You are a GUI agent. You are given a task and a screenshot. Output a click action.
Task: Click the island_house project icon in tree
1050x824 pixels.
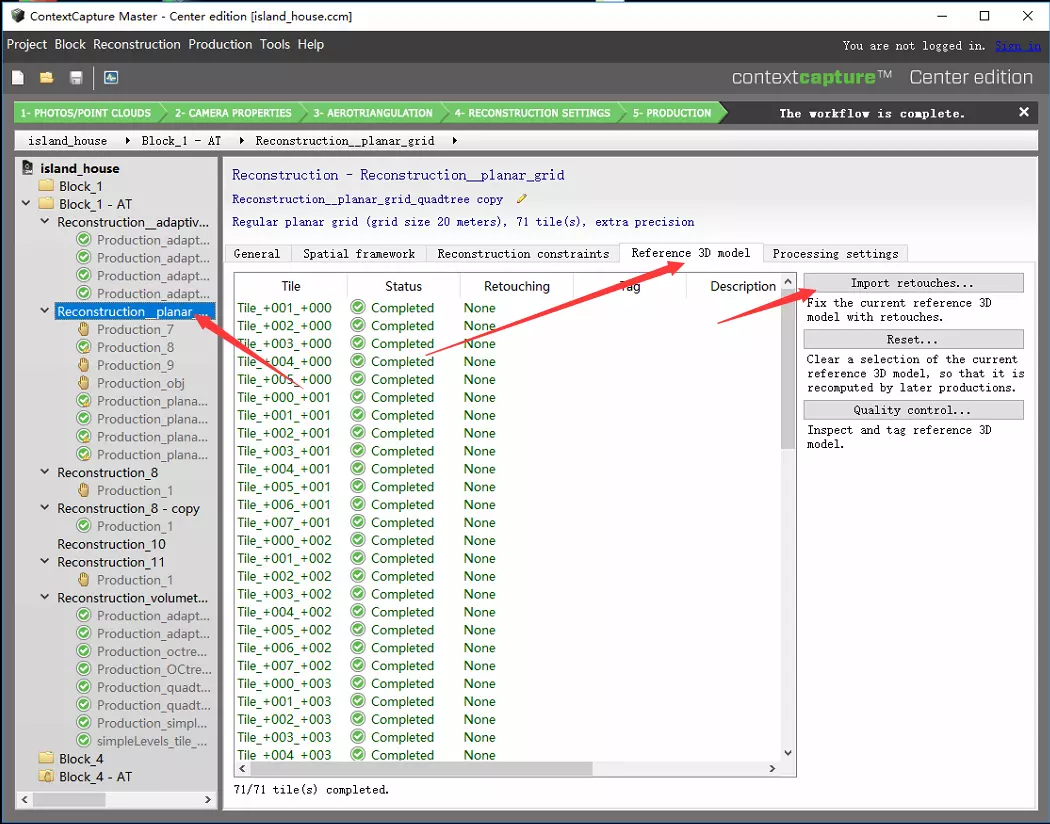tap(28, 167)
